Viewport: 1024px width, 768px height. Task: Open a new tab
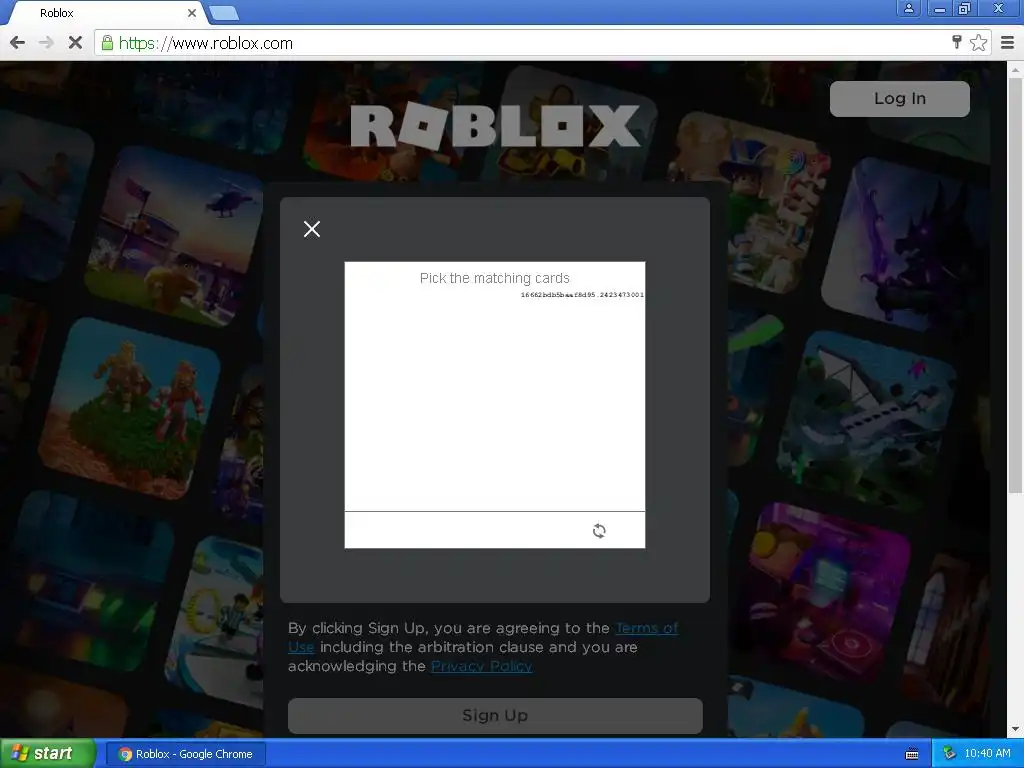point(224,13)
